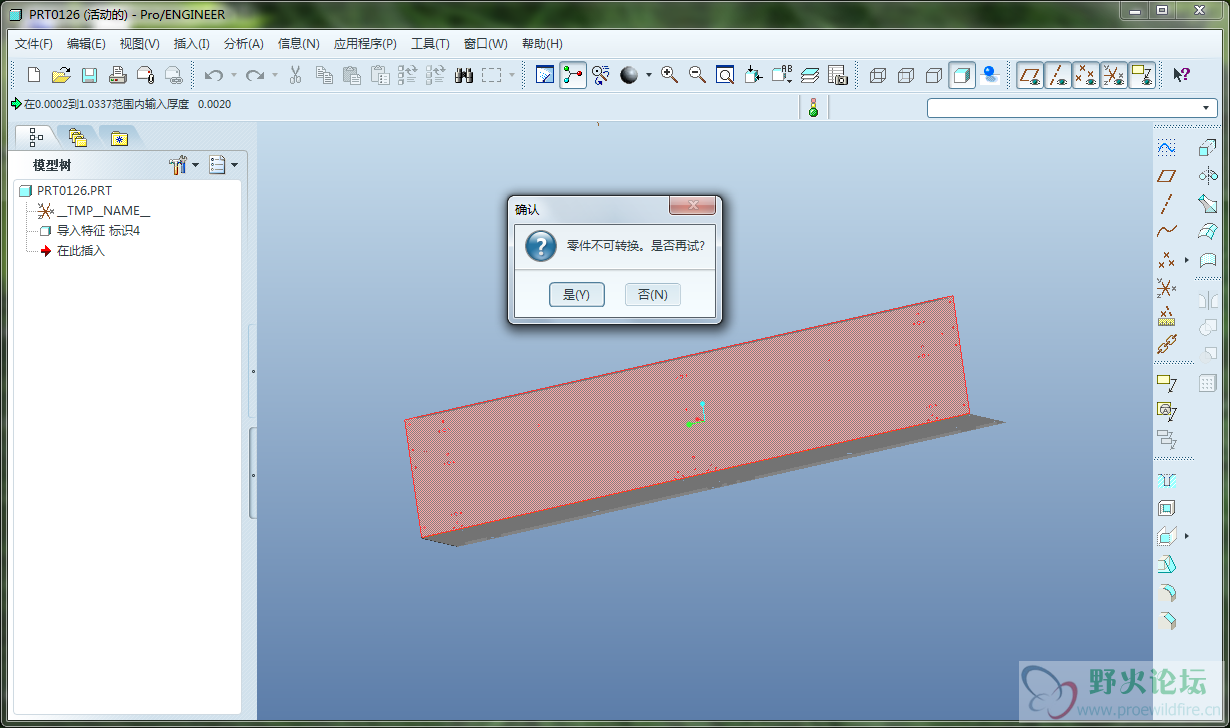Image resolution: width=1230 pixels, height=728 pixels.
Task: Select the datum axis tool in the right toolbar
Action: (x=1166, y=205)
